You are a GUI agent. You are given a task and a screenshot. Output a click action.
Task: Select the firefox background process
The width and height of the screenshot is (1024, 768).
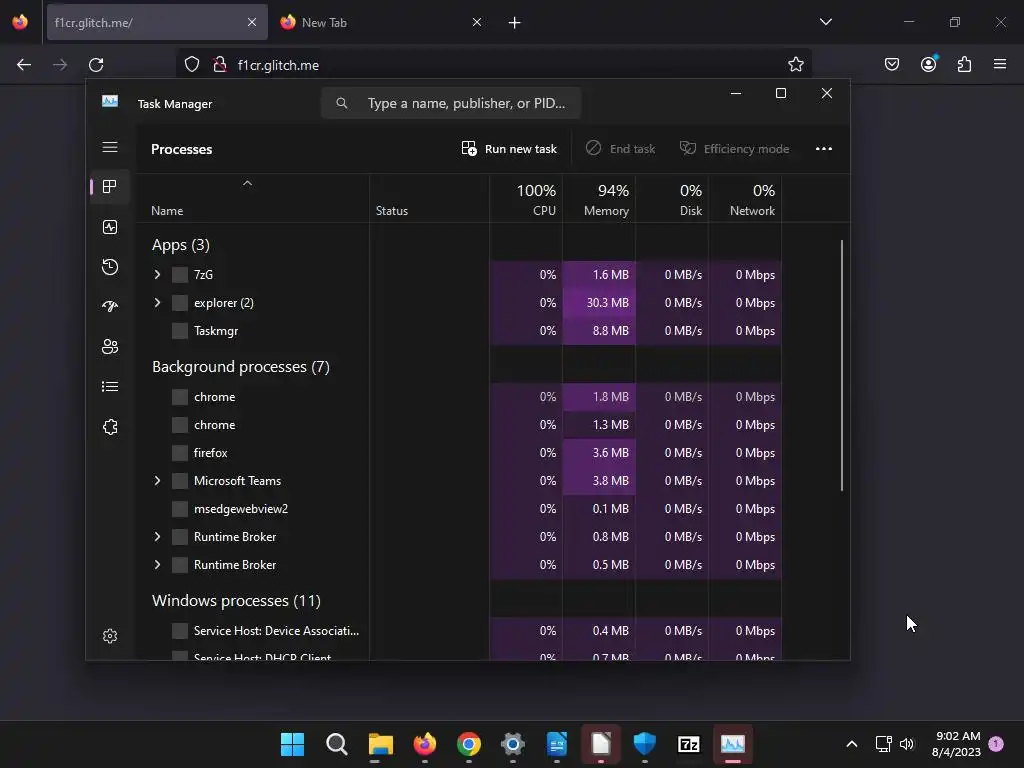click(x=458, y=453)
